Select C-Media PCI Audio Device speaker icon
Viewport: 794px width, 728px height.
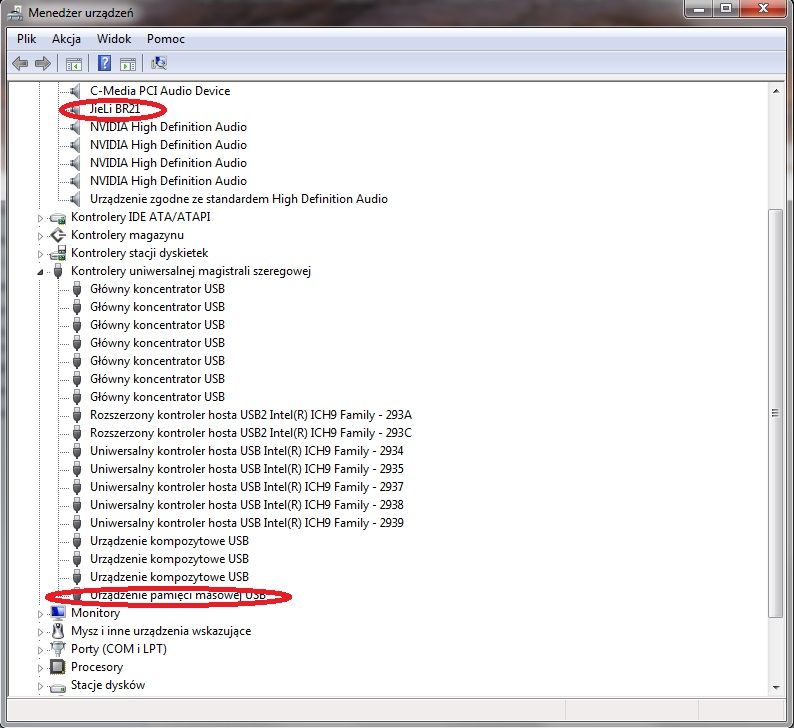tap(75, 91)
